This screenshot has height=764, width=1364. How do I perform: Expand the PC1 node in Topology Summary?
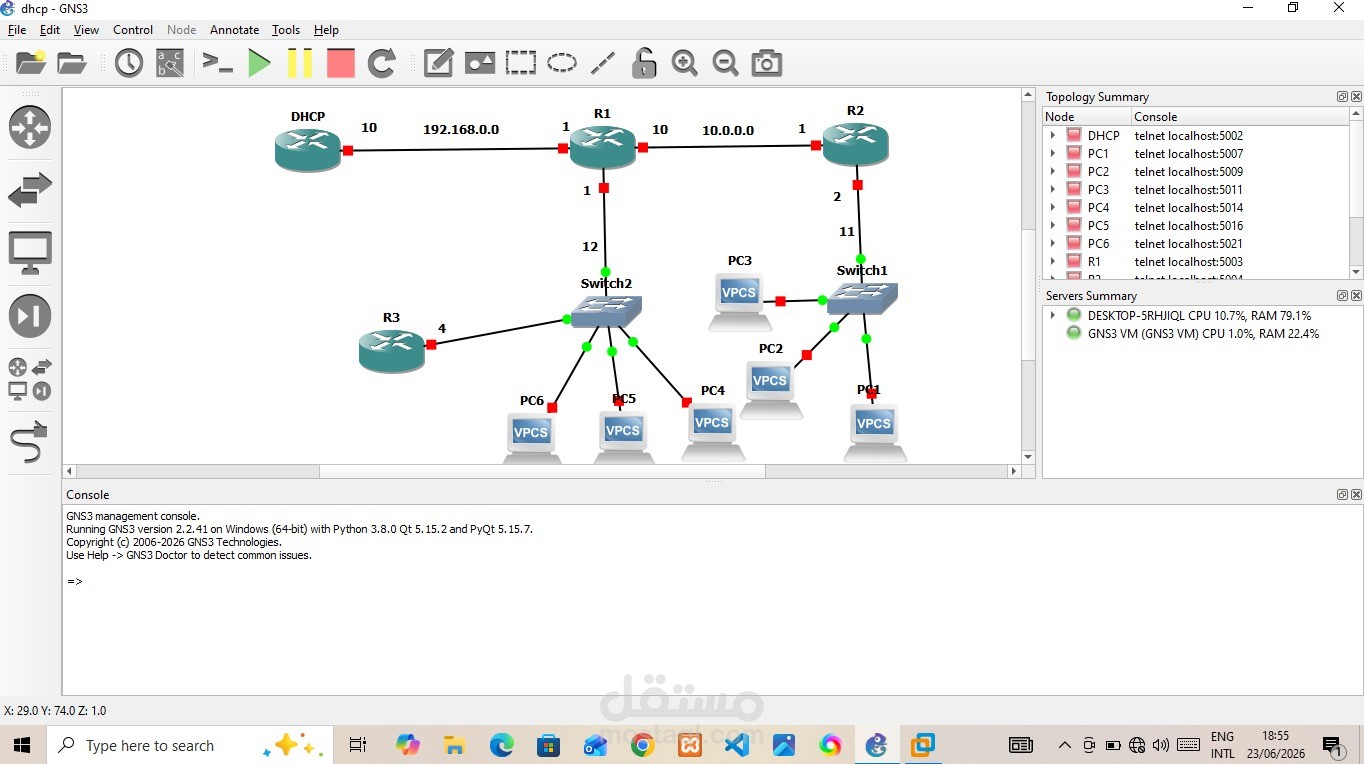click(x=1053, y=153)
